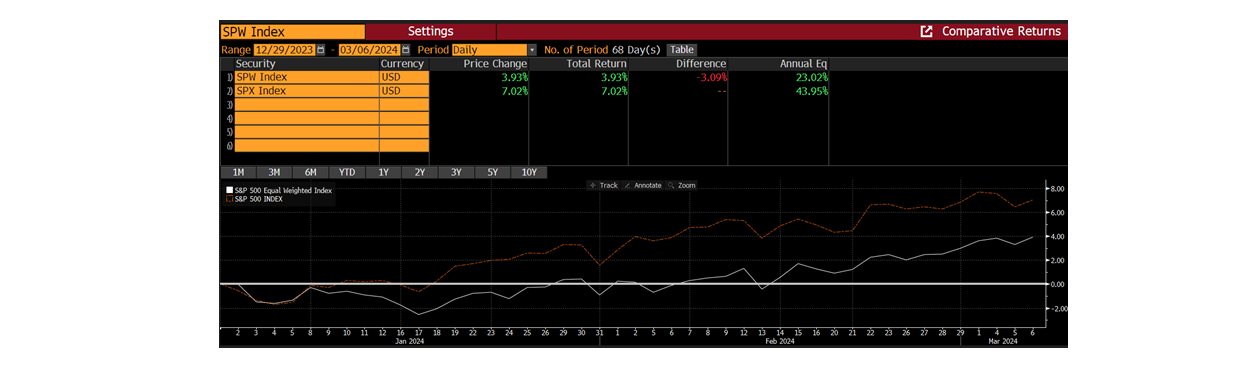This screenshot has height=367, width=1249.
Task: Activate the Annotate chart tool
Action: [x=643, y=185]
